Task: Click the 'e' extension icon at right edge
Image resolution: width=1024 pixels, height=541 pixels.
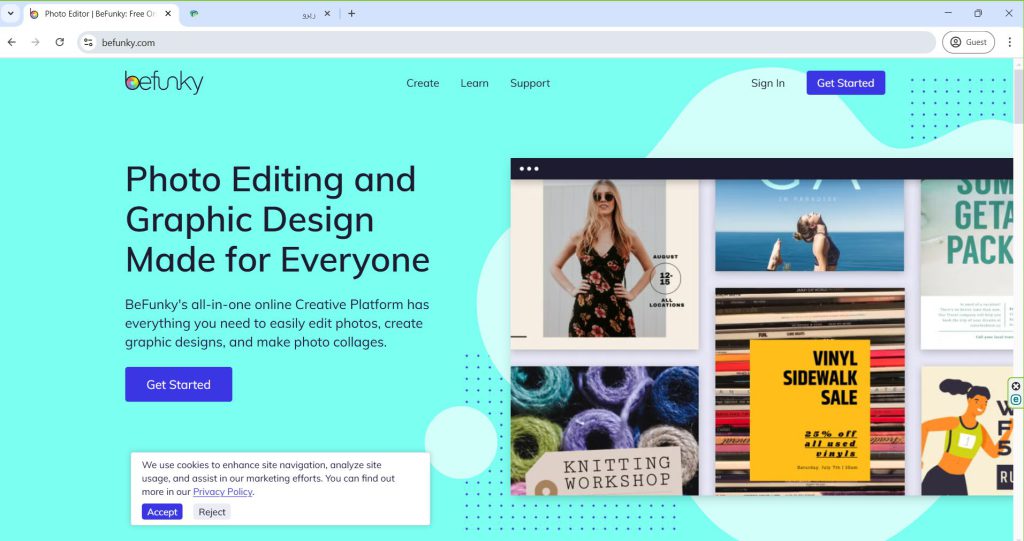Action: pos(1016,399)
